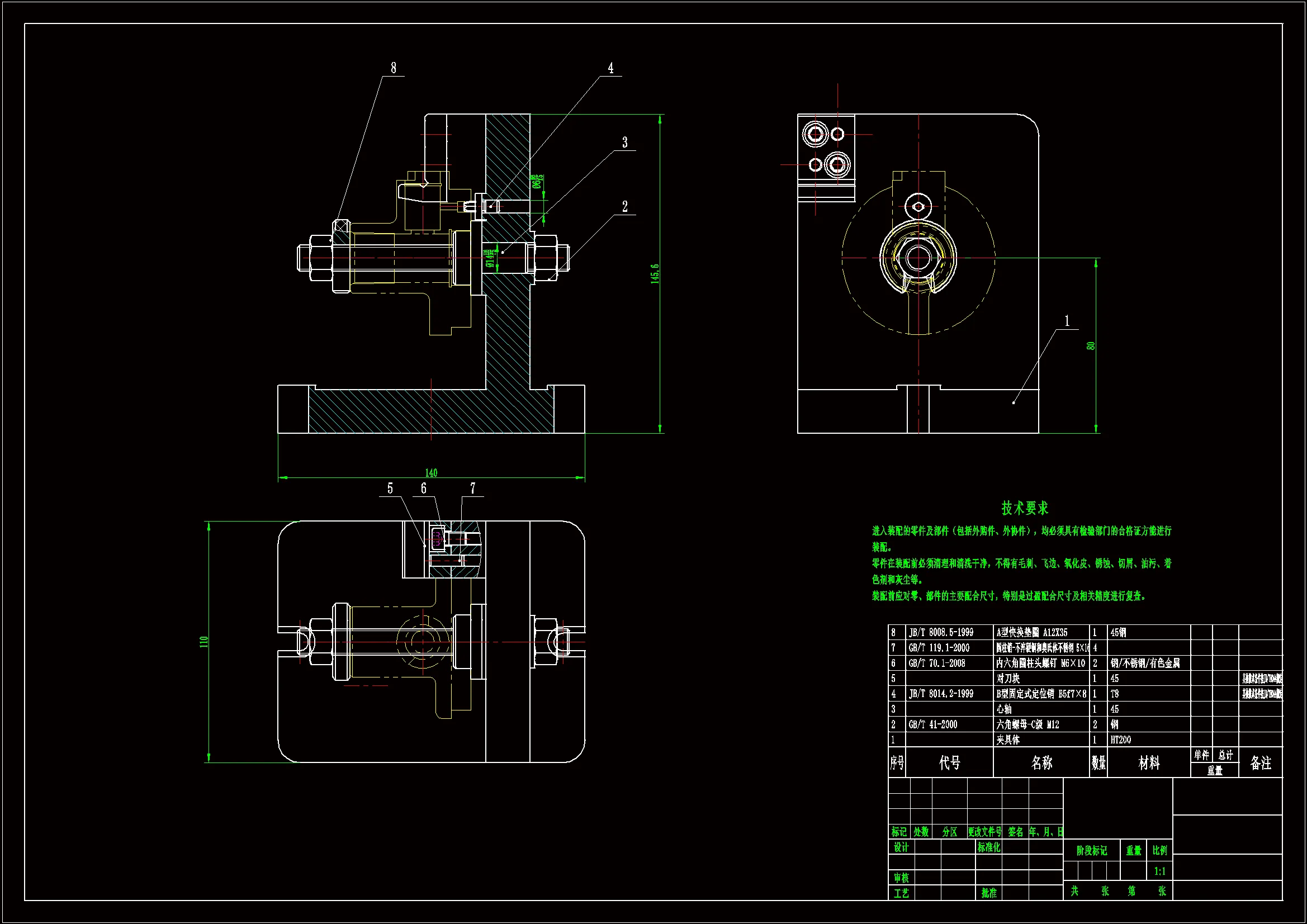Click balloon number 7 in top view

[472, 489]
